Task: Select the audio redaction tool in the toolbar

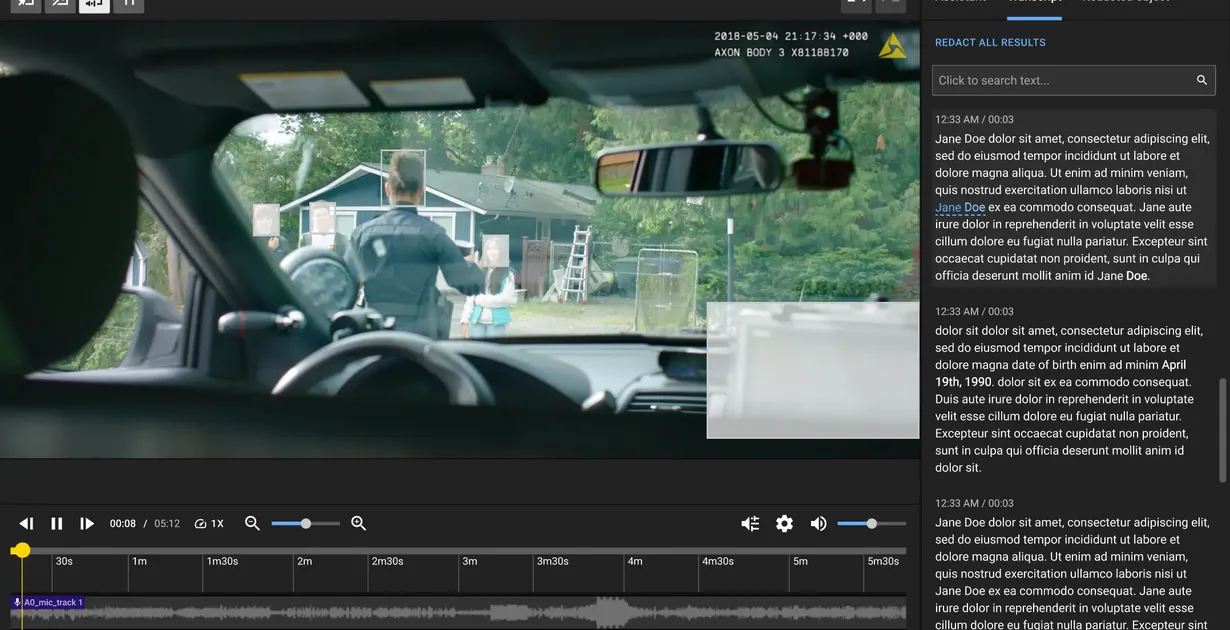Action: [x=94, y=4]
